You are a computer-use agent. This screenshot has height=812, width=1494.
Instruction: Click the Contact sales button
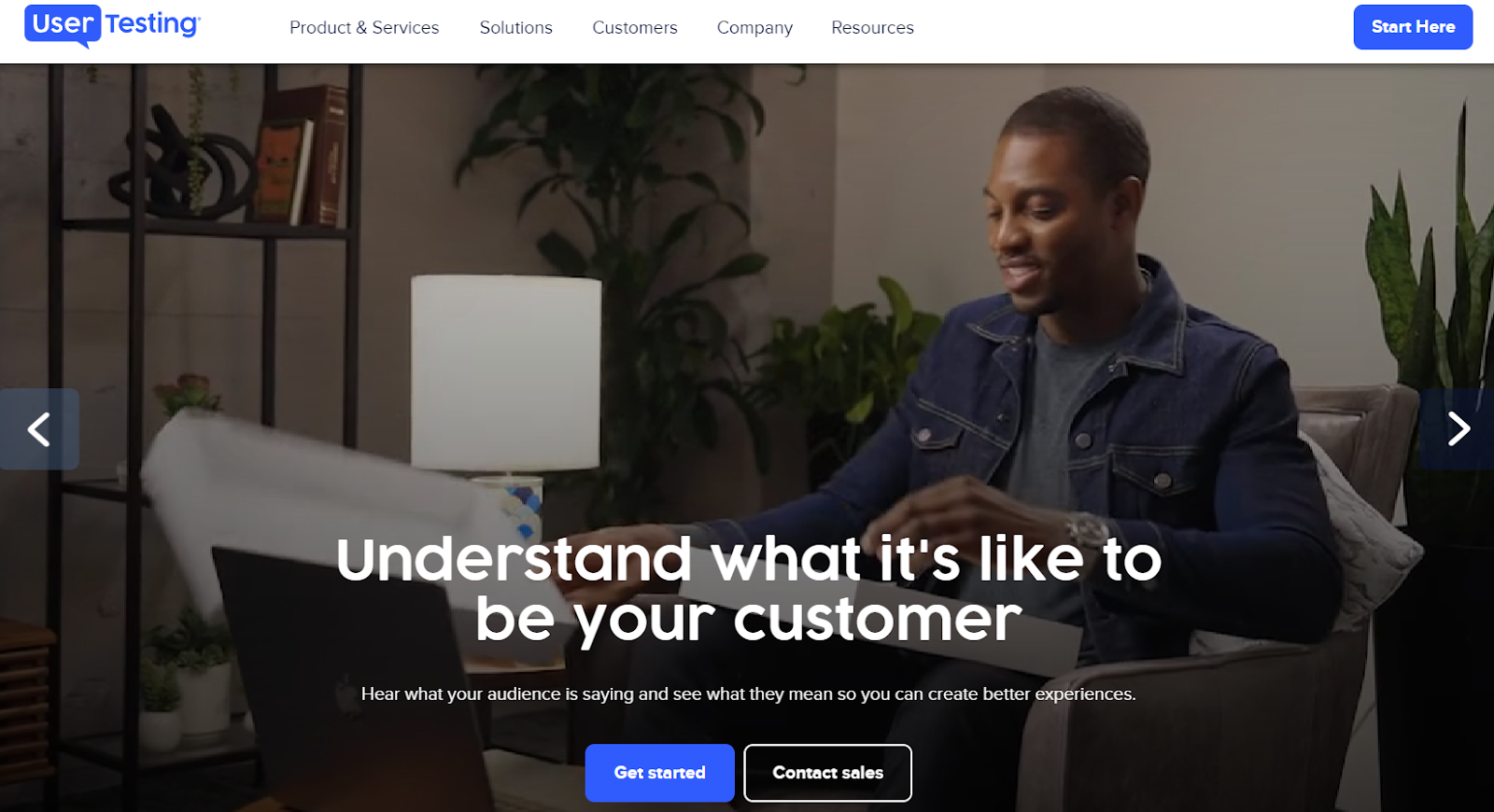tap(828, 773)
